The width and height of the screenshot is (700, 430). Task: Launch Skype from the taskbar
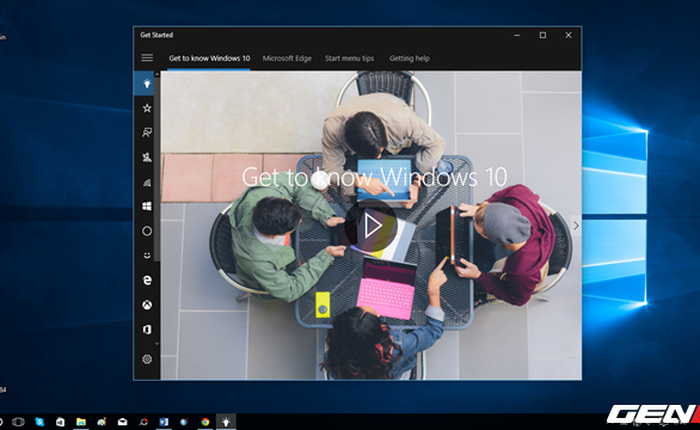point(39,422)
